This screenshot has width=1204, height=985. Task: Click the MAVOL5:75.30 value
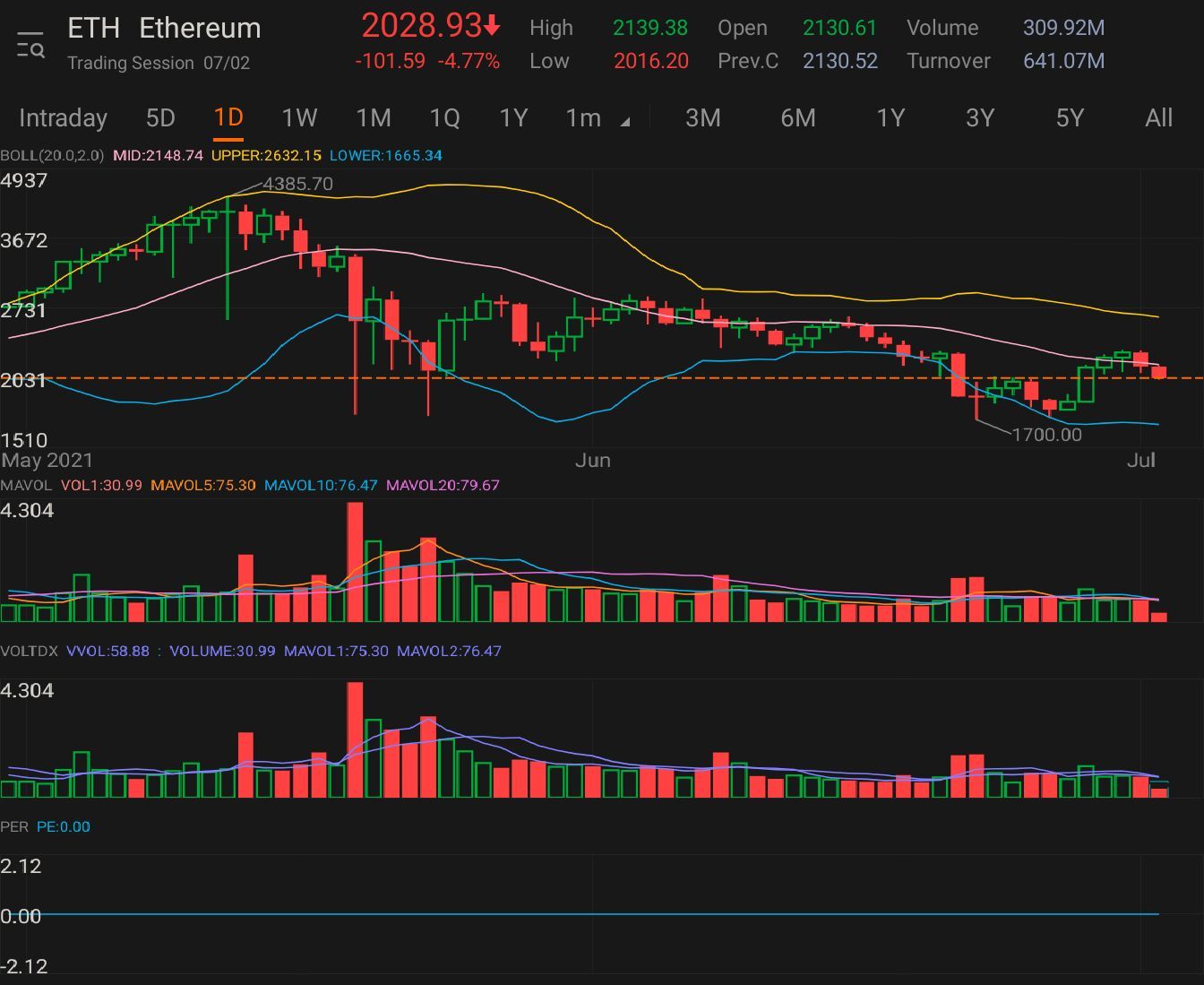tap(203, 485)
